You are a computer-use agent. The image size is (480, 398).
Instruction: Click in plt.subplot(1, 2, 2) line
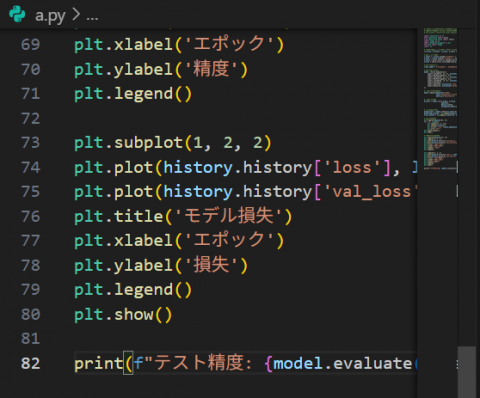[x=173, y=143]
